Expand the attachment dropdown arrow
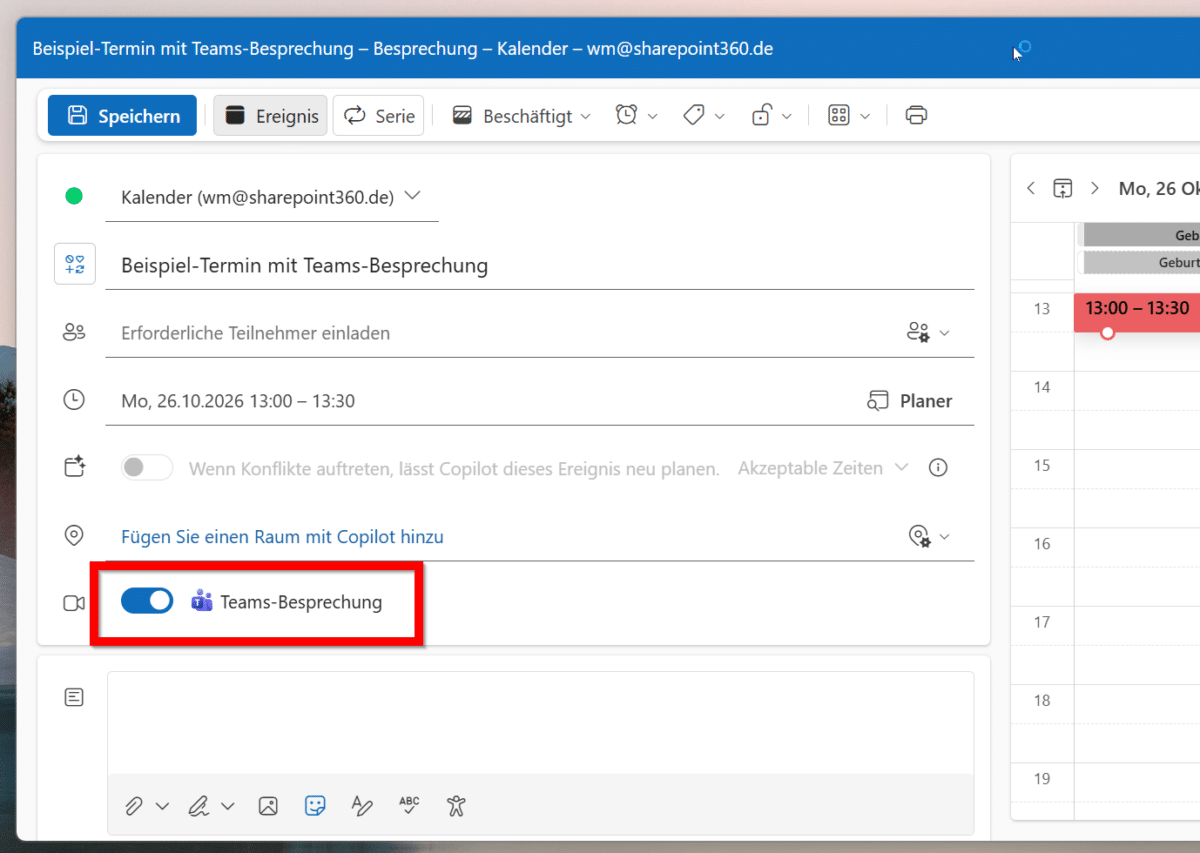 (x=163, y=806)
